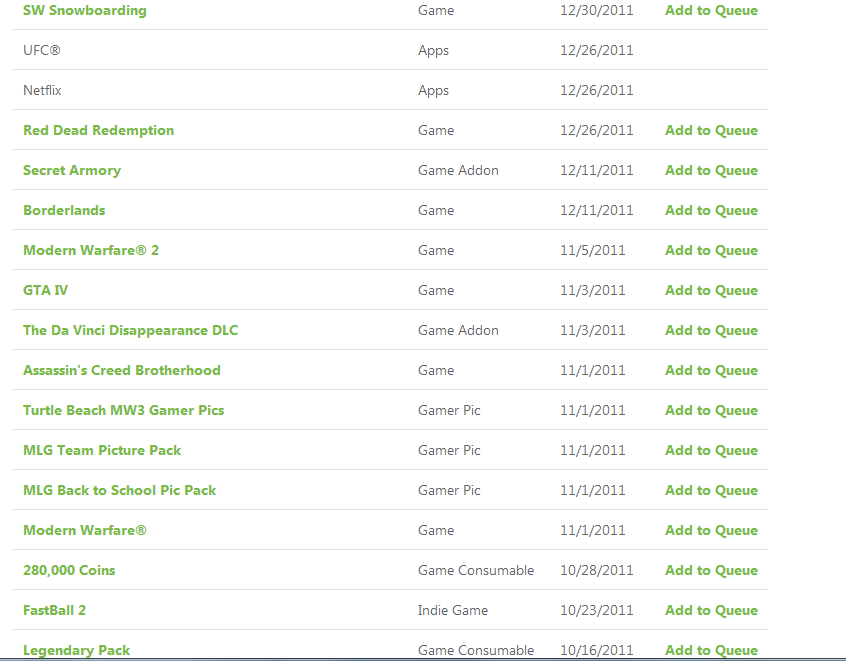Add The Da Vinci Disappearance DLC to queue
This screenshot has width=846, height=661.
pos(711,330)
